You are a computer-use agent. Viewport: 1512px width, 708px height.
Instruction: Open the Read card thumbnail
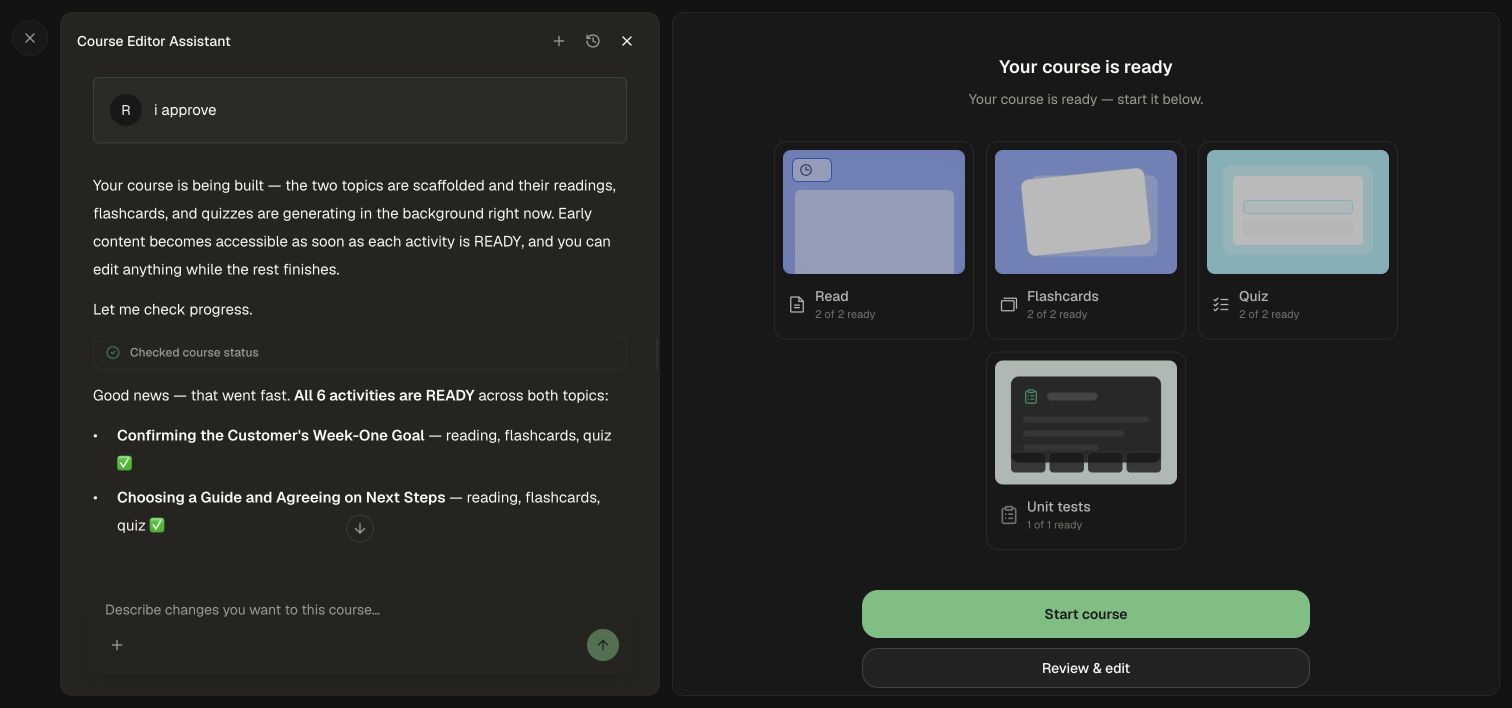[x=874, y=212]
